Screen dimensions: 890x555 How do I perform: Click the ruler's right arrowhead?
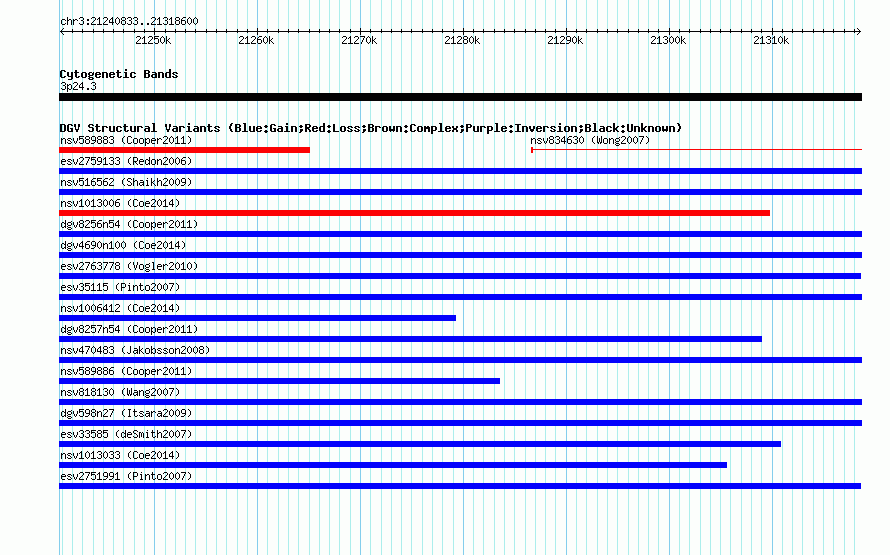[859, 32]
